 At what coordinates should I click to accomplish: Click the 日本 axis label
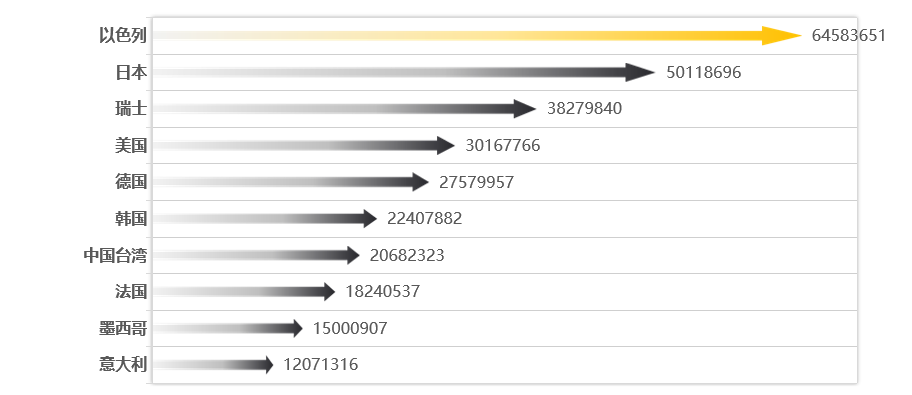point(131,72)
